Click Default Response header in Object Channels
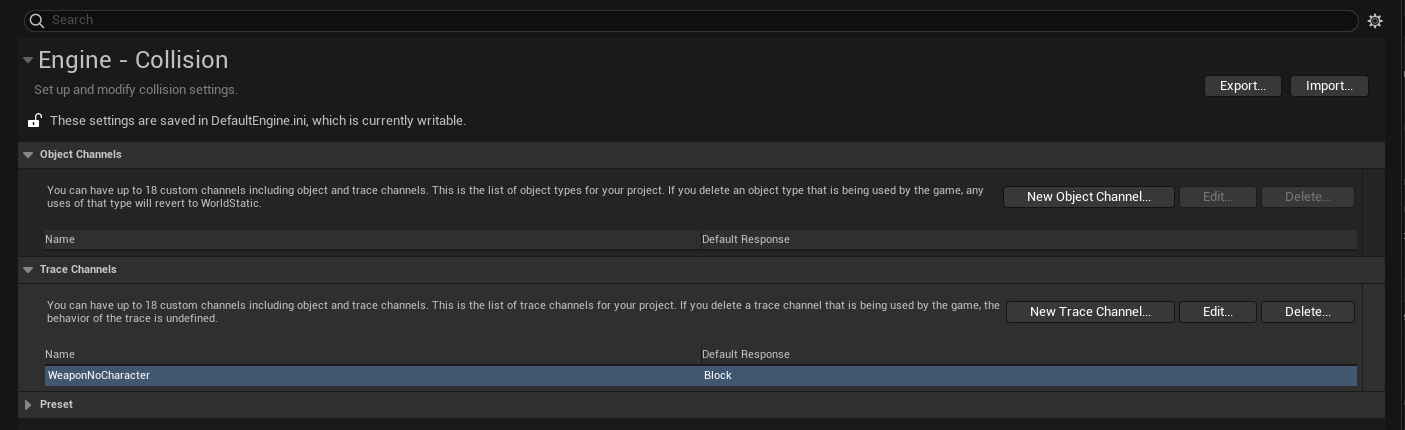The width and height of the screenshot is (1405, 430). (x=745, y=240)
